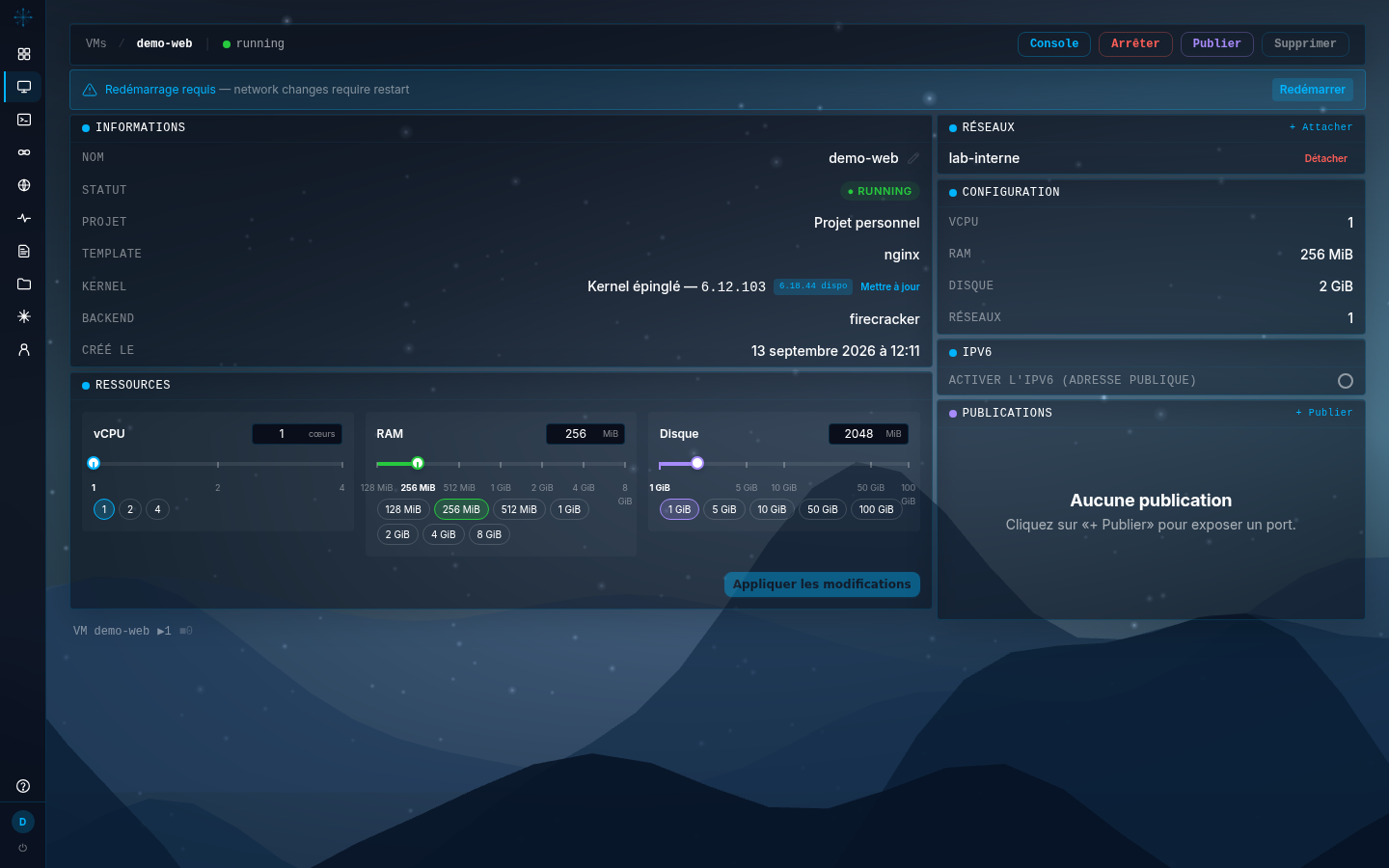1389x868 pixels.
Task: Go to VMs breadcrumb link
Action: [x=96, y=43]
